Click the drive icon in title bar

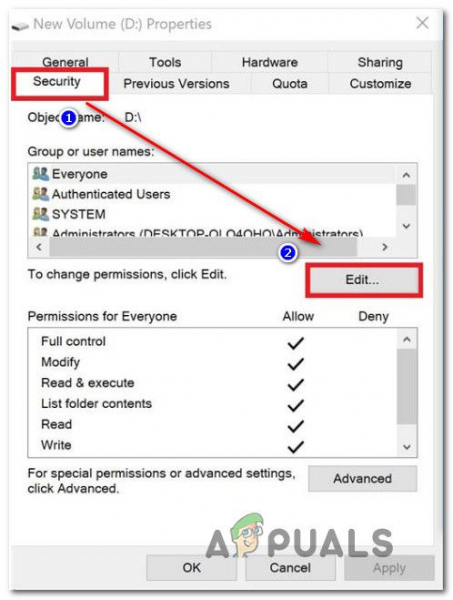pos(20,26)
